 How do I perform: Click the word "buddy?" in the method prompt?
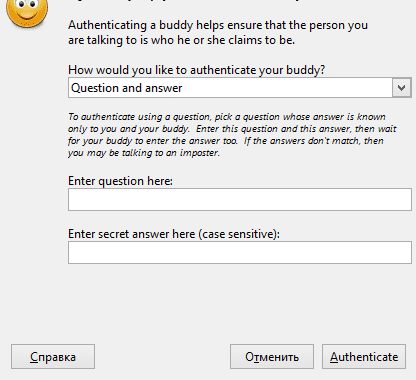click(306, 70)
